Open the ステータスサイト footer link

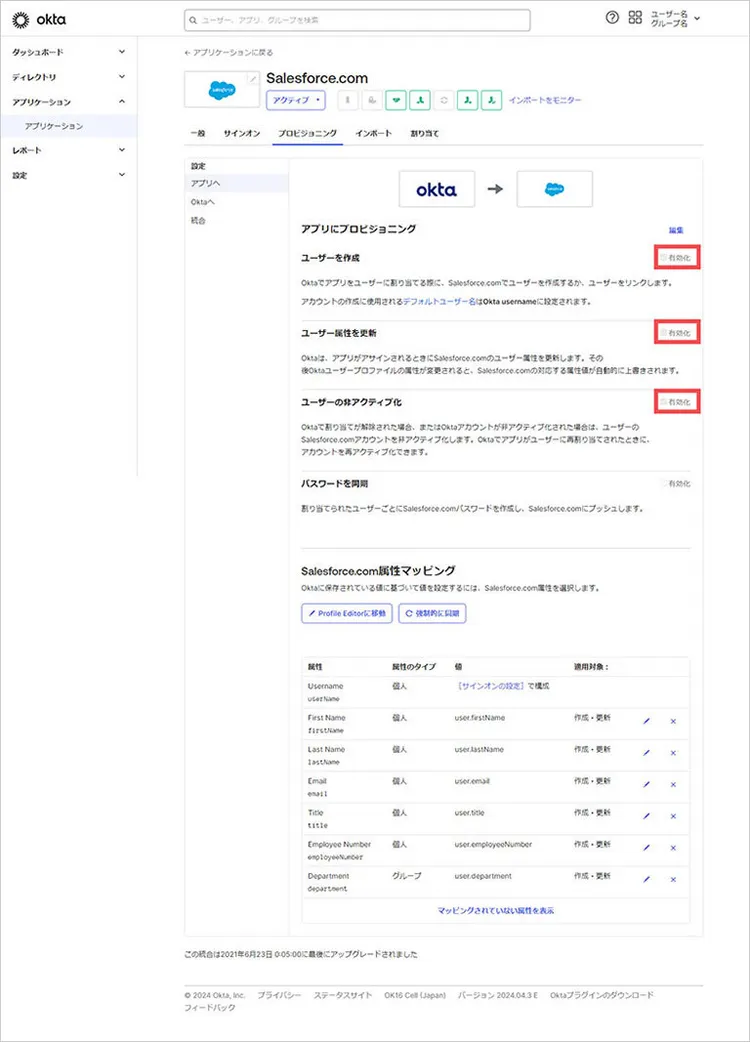(x=343, y=995)
